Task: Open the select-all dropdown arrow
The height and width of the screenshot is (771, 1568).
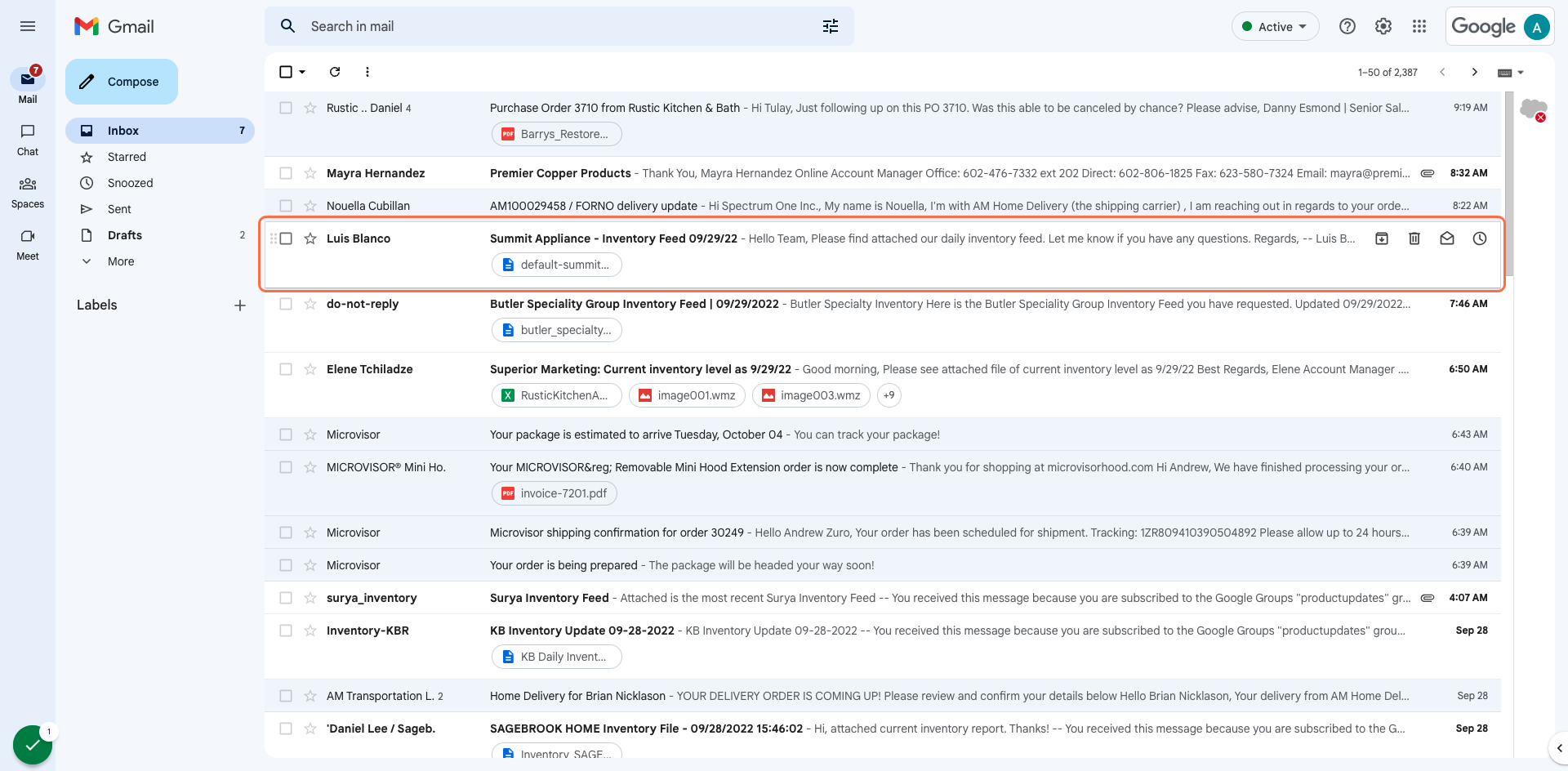Action: [x=302, y=72]
